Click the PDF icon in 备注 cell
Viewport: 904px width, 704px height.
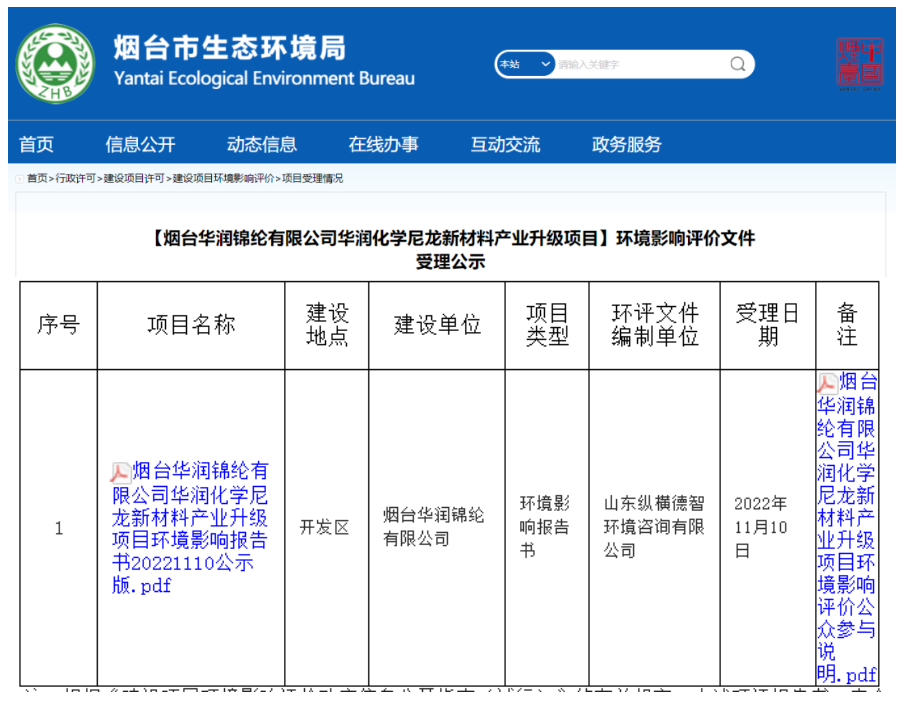(x=827, y=383)
